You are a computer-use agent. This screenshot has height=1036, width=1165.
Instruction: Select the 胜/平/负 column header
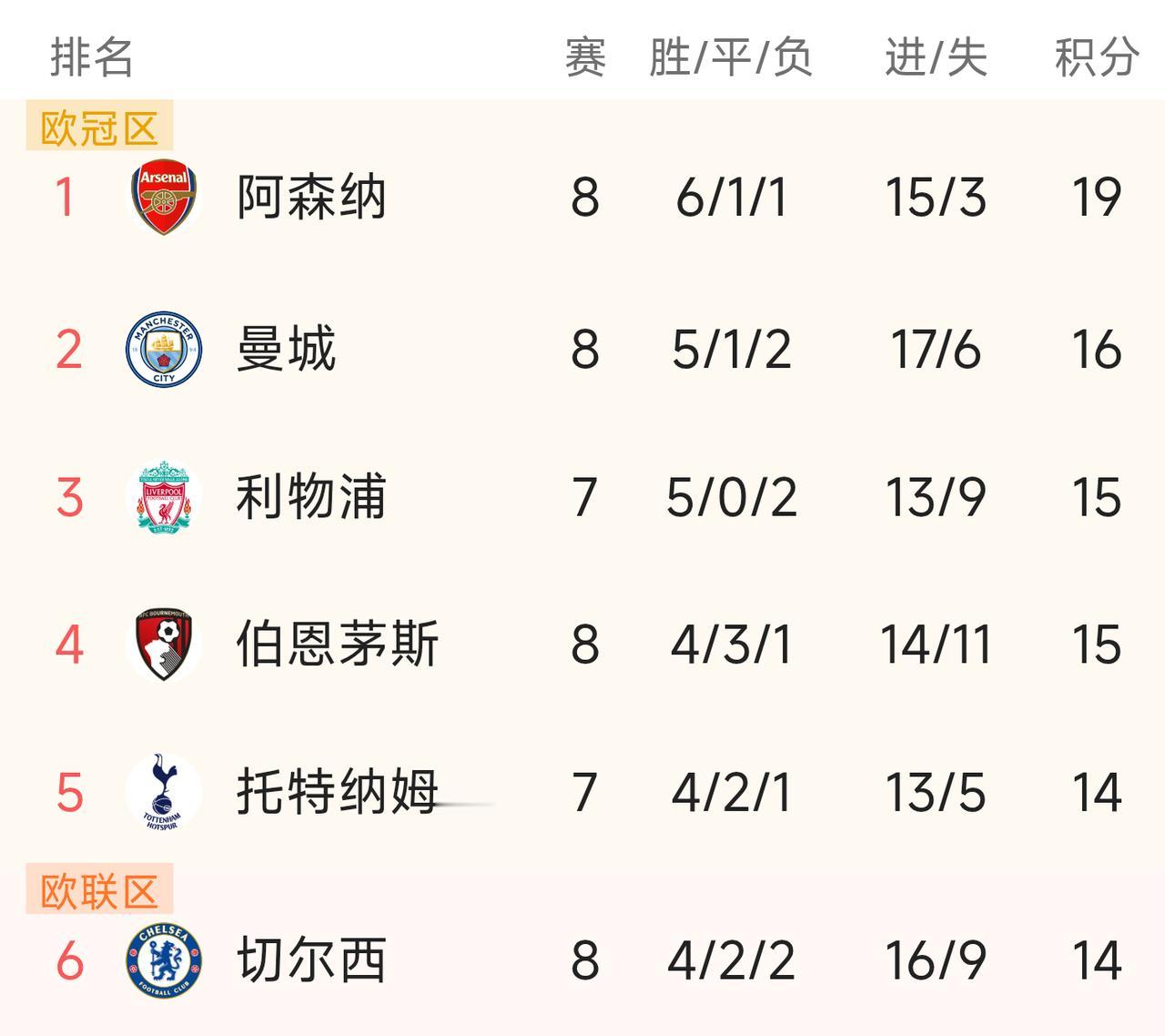pyautogui.click(x=731, y=57)
